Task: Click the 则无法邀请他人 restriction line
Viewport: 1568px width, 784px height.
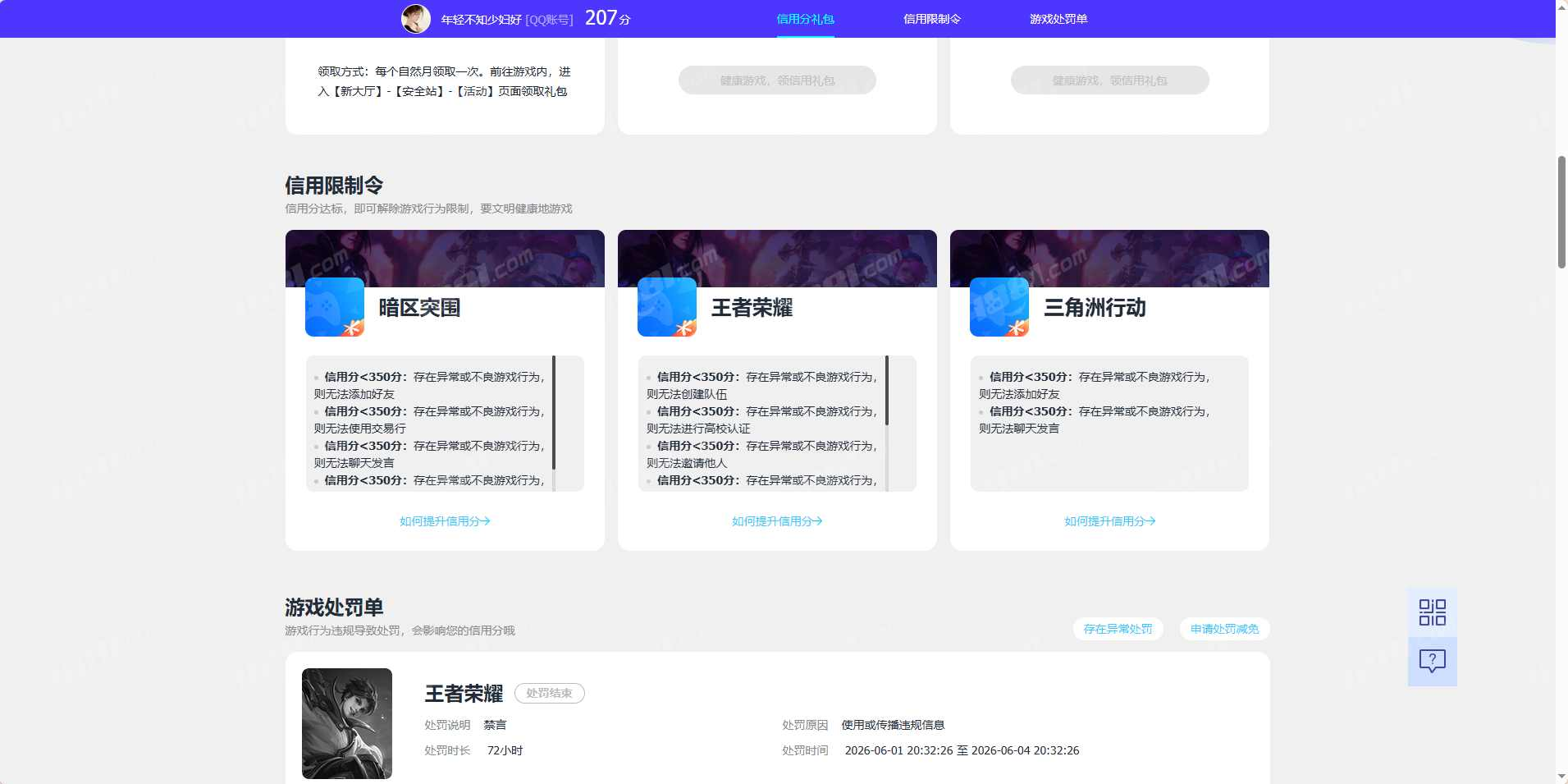Action: coord(686,463)
